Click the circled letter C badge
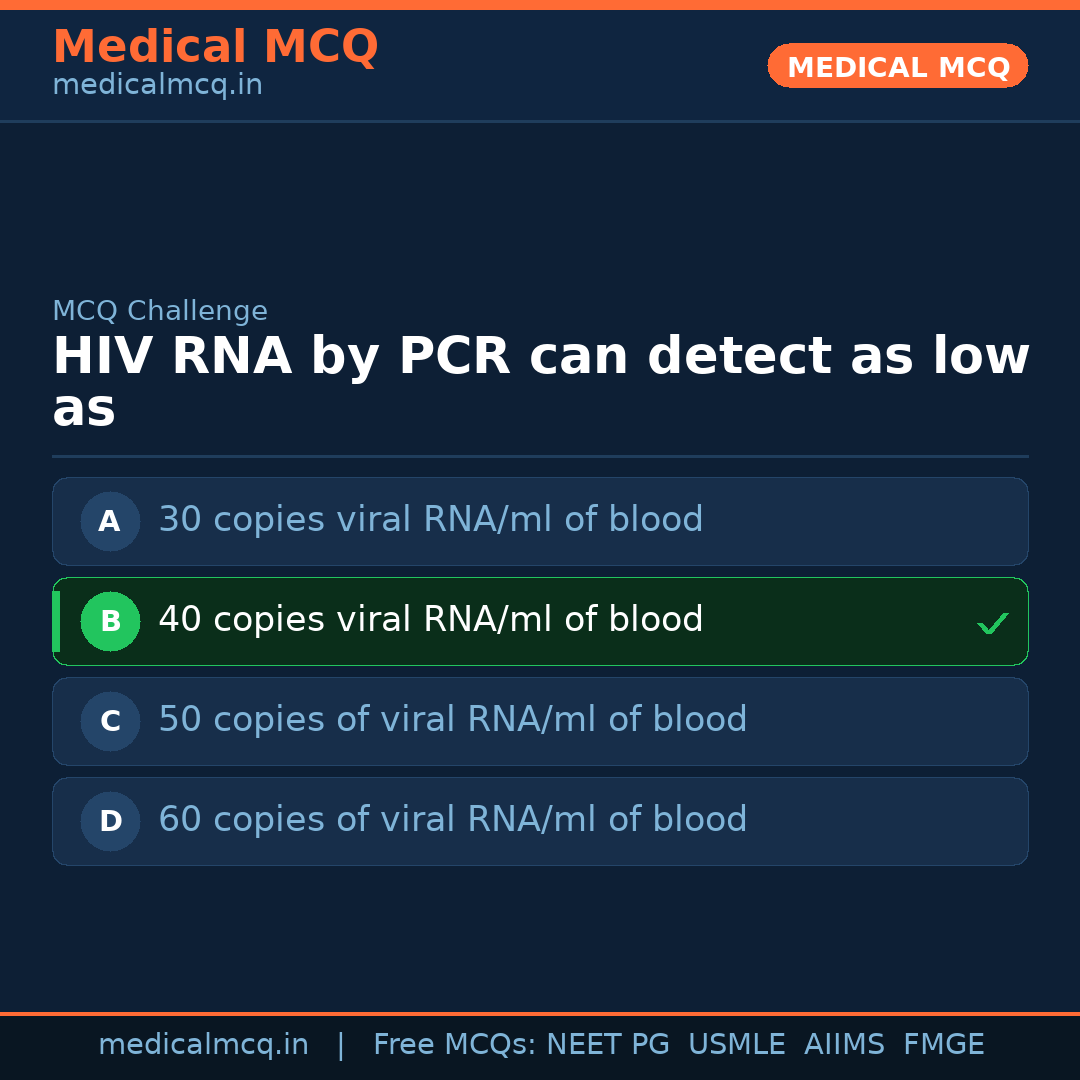Screen dimensions: 1080x1080 pyautogui.click(x=110, y=721)
